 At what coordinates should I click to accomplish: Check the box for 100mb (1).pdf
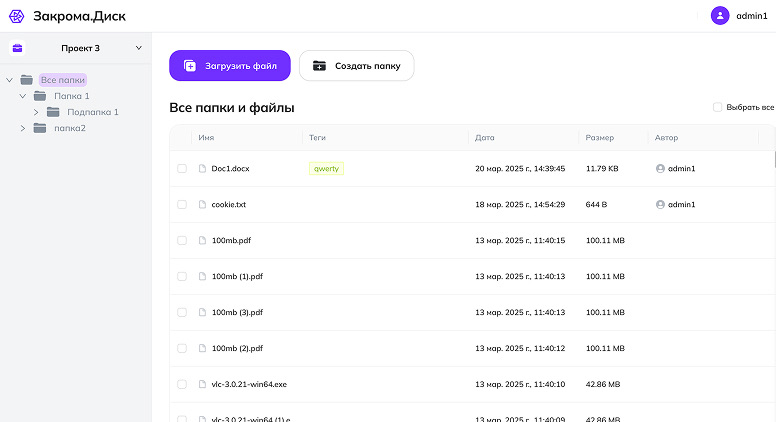[182, 276]
